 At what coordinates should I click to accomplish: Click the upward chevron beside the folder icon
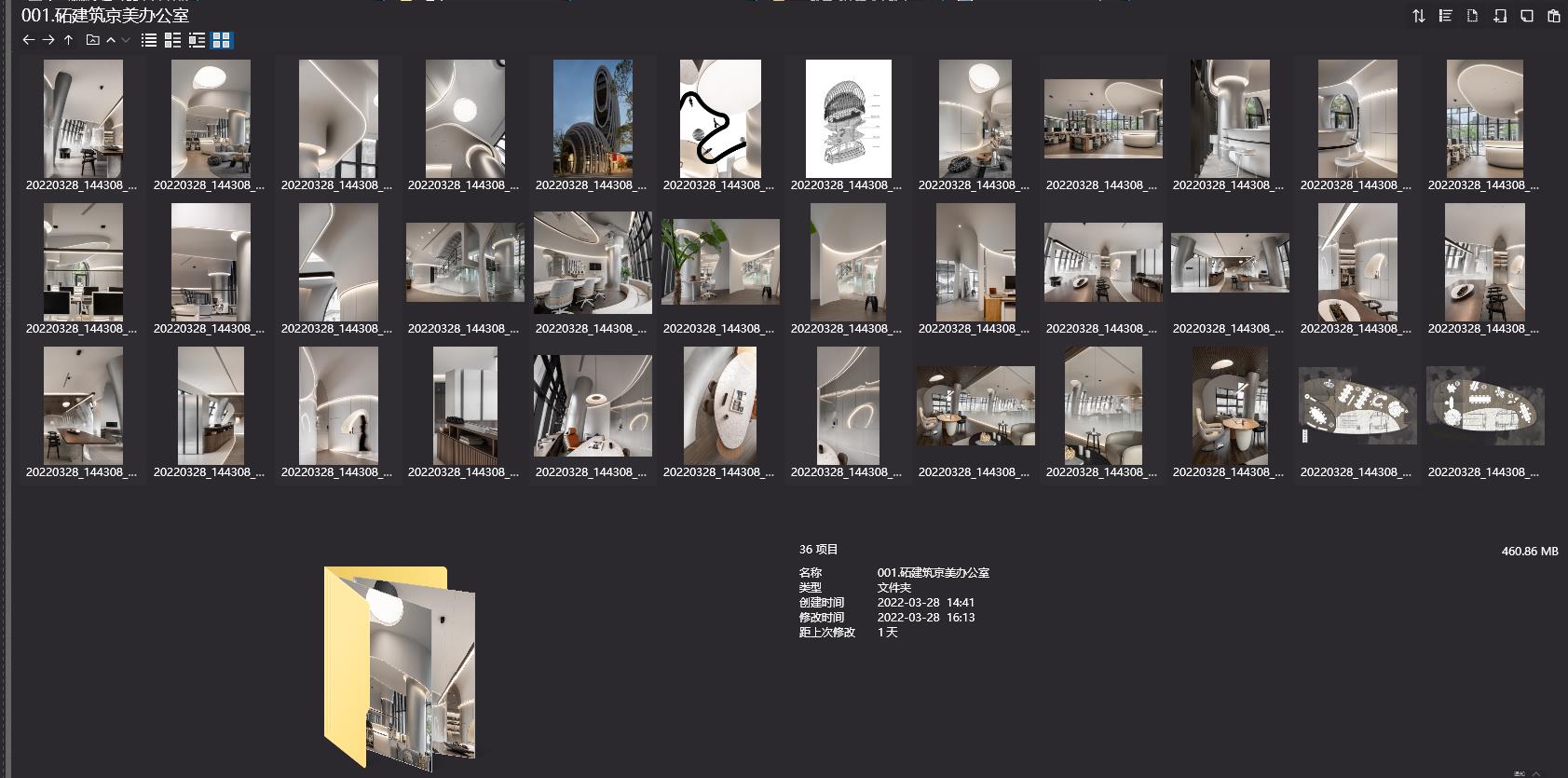111,40
